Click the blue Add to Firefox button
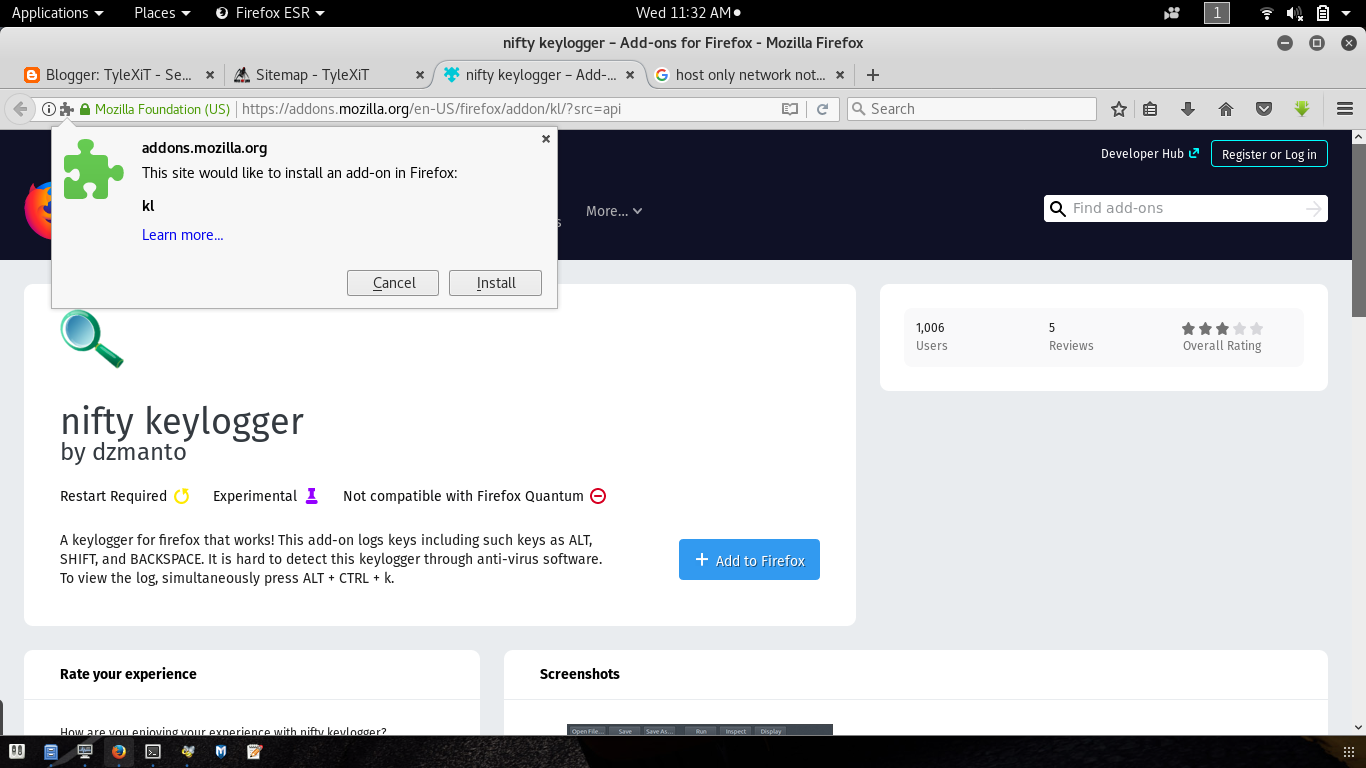This screenshot has width=1366, height=768. pos(749,560)
